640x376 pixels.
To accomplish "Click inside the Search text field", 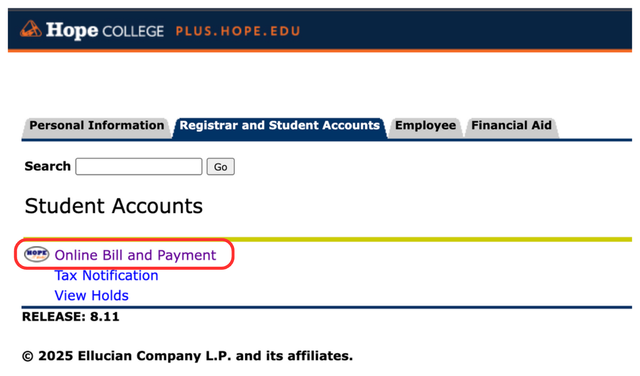I will pyautogui.click(x=139, y=167).
